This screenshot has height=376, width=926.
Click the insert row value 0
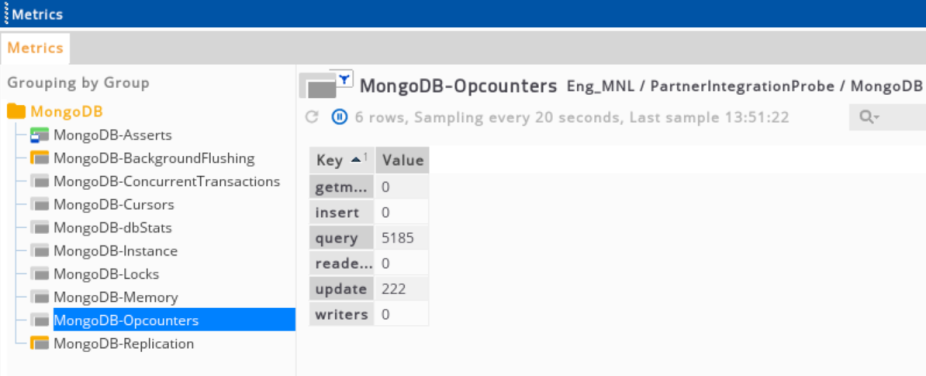coord(402,212)
